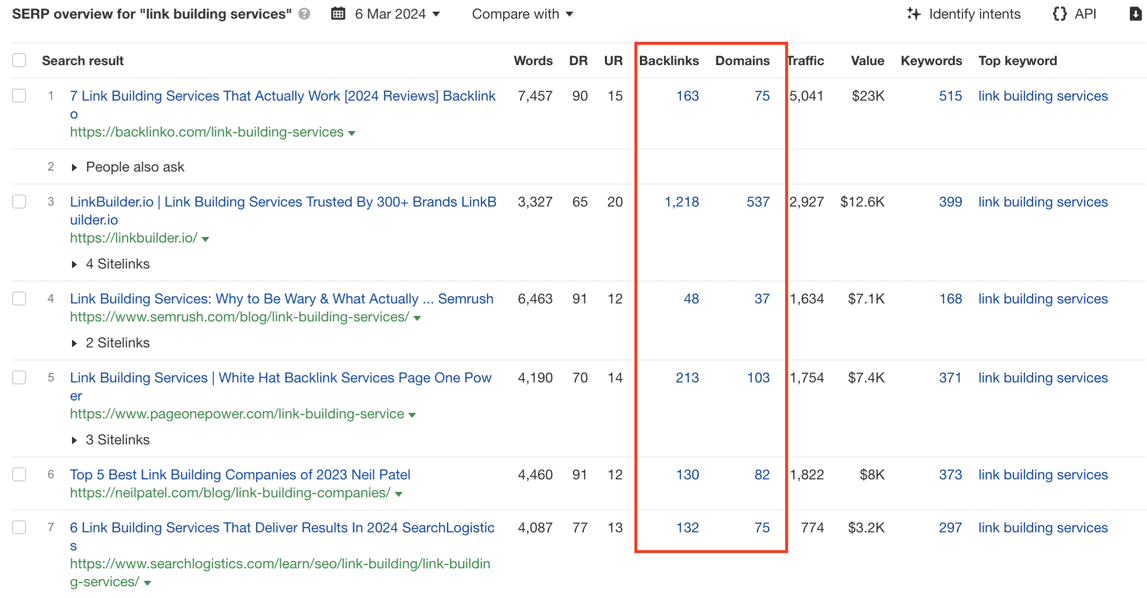The image size is (1147, 598).
Task: Click the Backlinks column header
Action: point(669,61)
